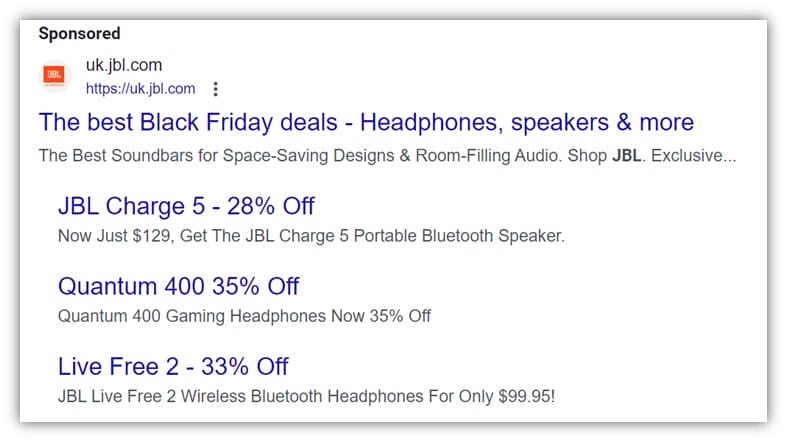Open the three-dot ad options menu
The height and width of the screenshot is (442, 787).
point(215,89)
